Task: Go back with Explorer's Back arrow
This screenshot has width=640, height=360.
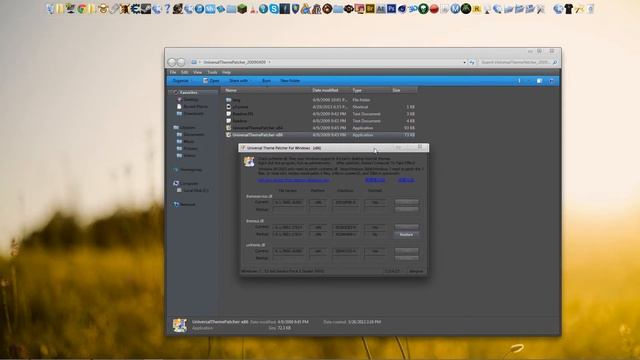Action: click(x=172, y=62)
